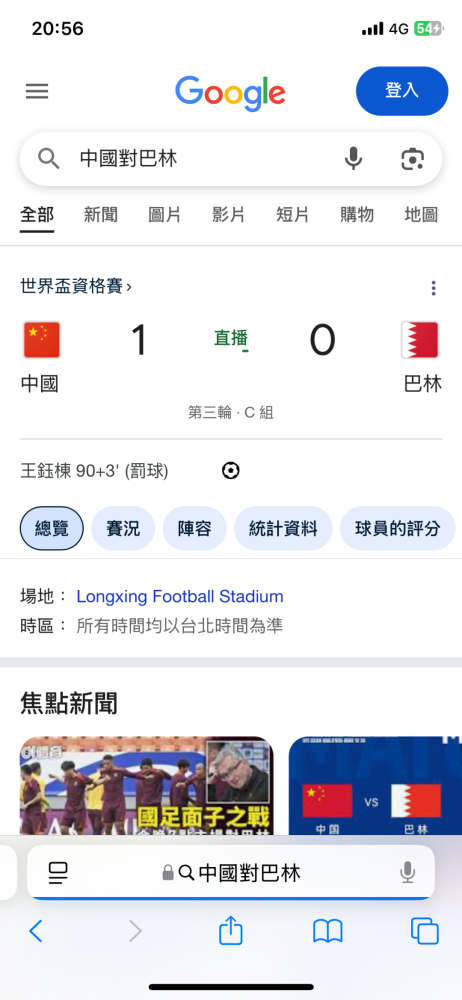The height and width of the screenshot is (1000, 462).
Task: Open the Google hamburger menu
Action: (x=37, y=91)
